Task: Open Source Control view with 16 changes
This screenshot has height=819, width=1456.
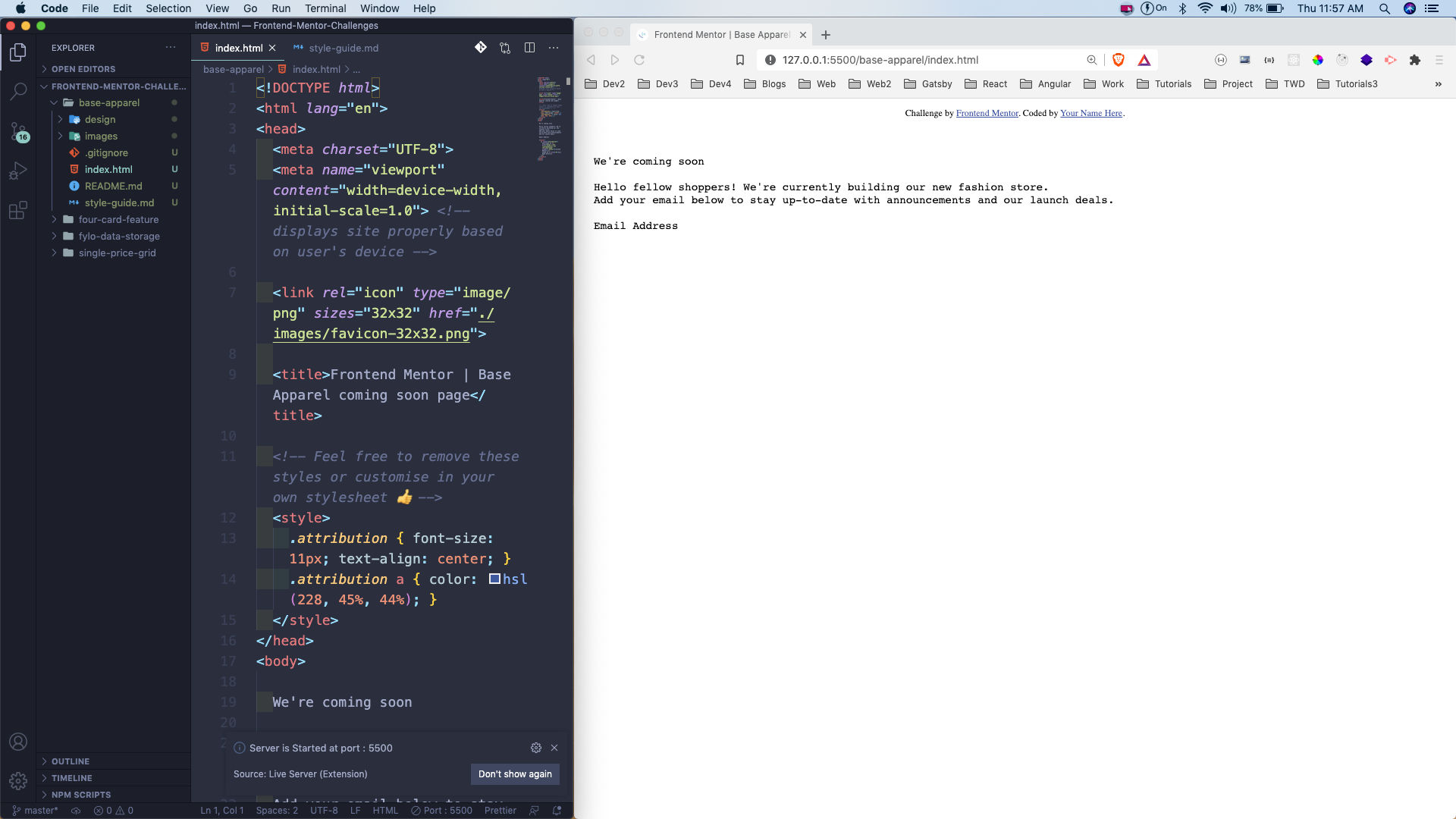Action: [18, 131]
